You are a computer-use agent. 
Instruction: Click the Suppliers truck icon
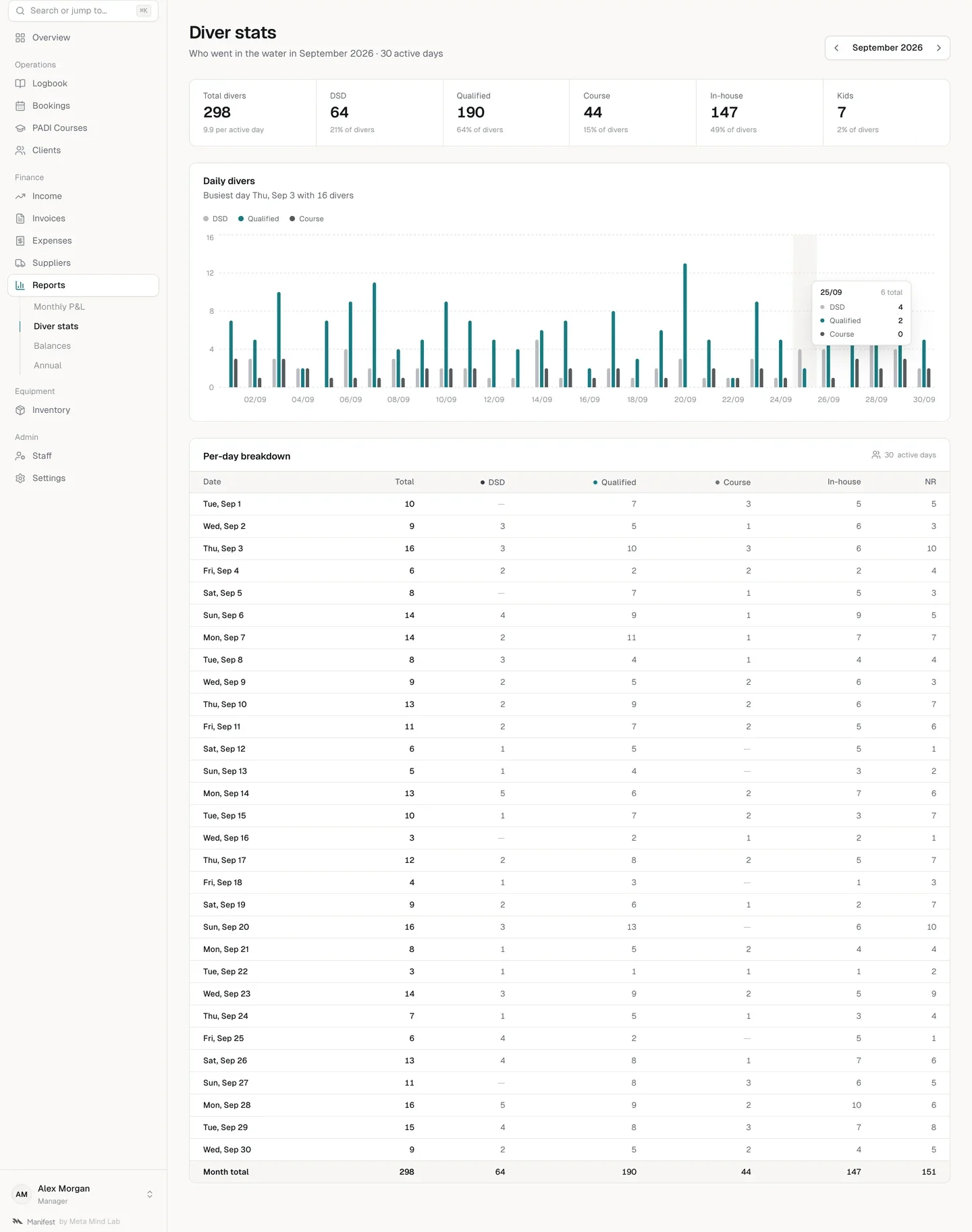point(20,263)
